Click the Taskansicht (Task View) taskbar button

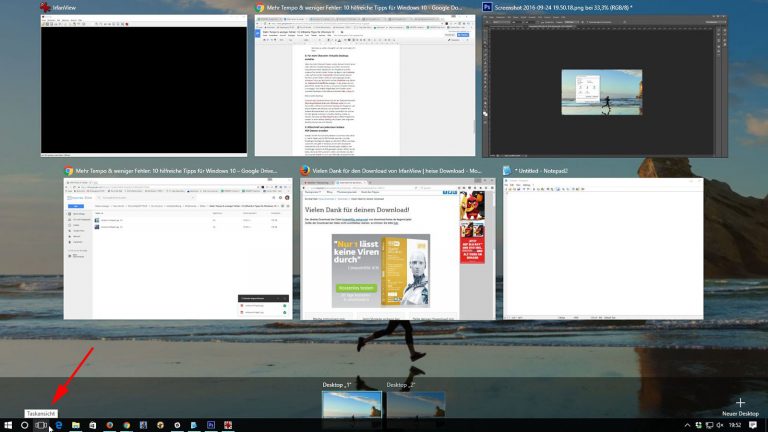point(41,425)
